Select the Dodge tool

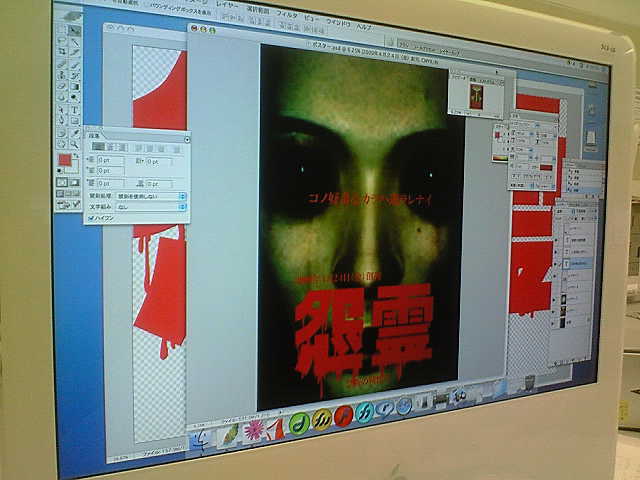tap(75, 96)
